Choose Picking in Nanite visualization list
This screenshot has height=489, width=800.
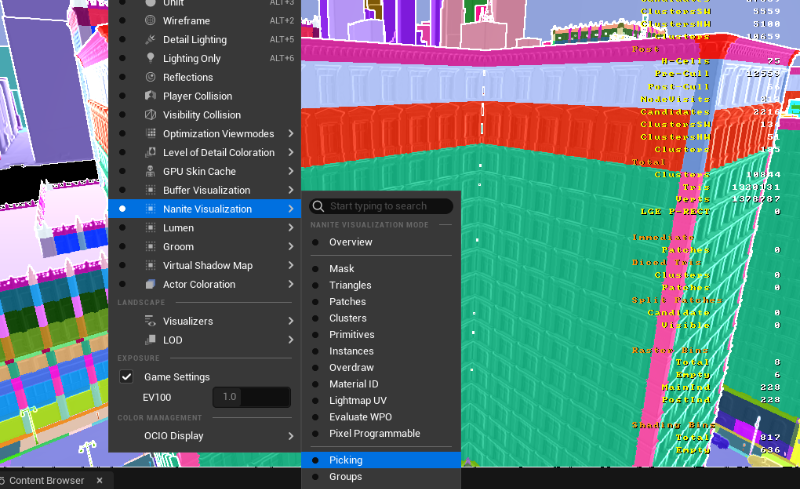[346, 460]
